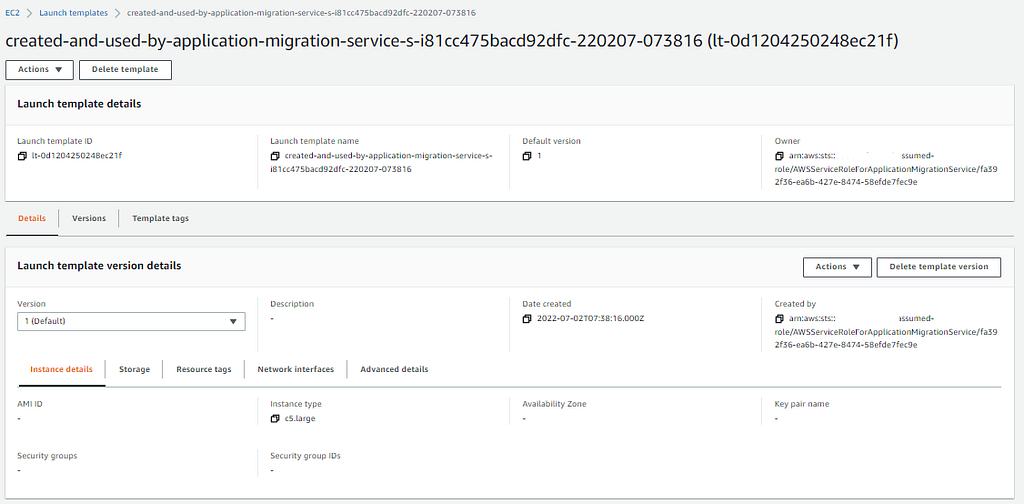Click the AMI ID label
1024x504 pixels.
click(x=30, y=404)
